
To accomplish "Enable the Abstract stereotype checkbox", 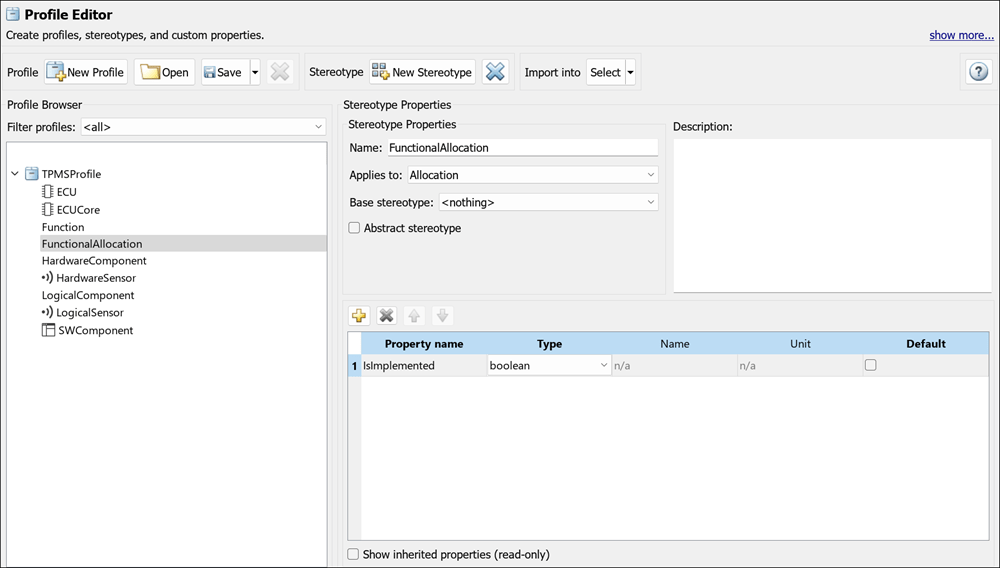I will tap(354, 228).
